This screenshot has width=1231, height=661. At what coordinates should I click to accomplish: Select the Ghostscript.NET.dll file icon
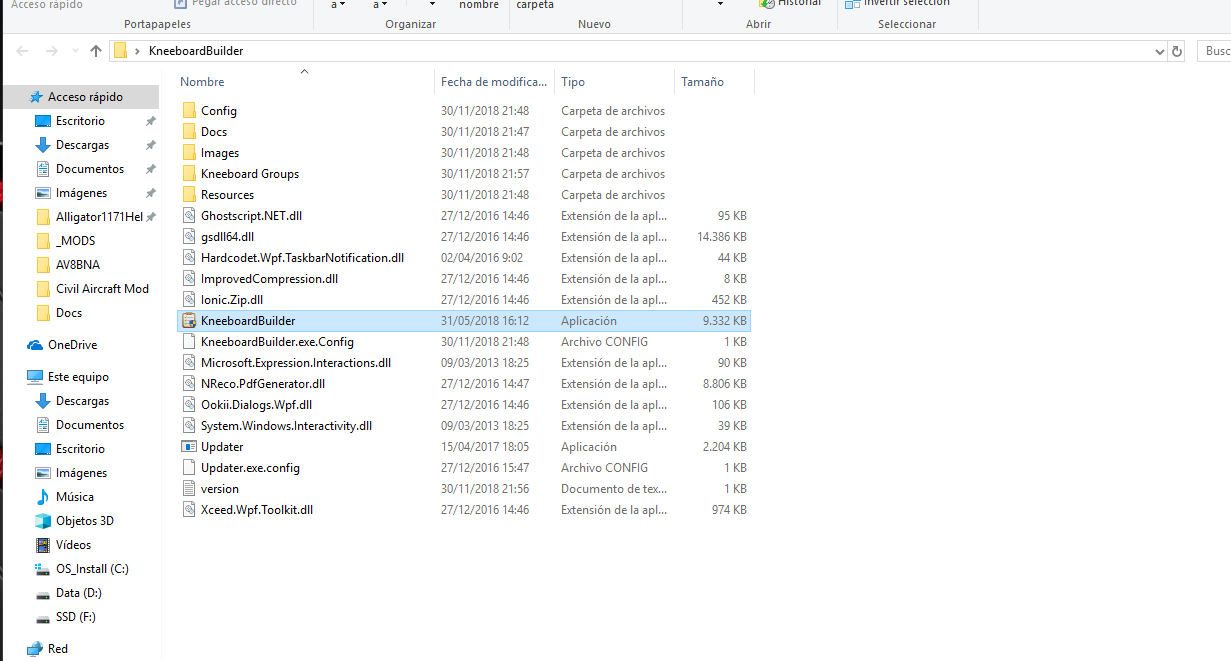pos(190,216)
